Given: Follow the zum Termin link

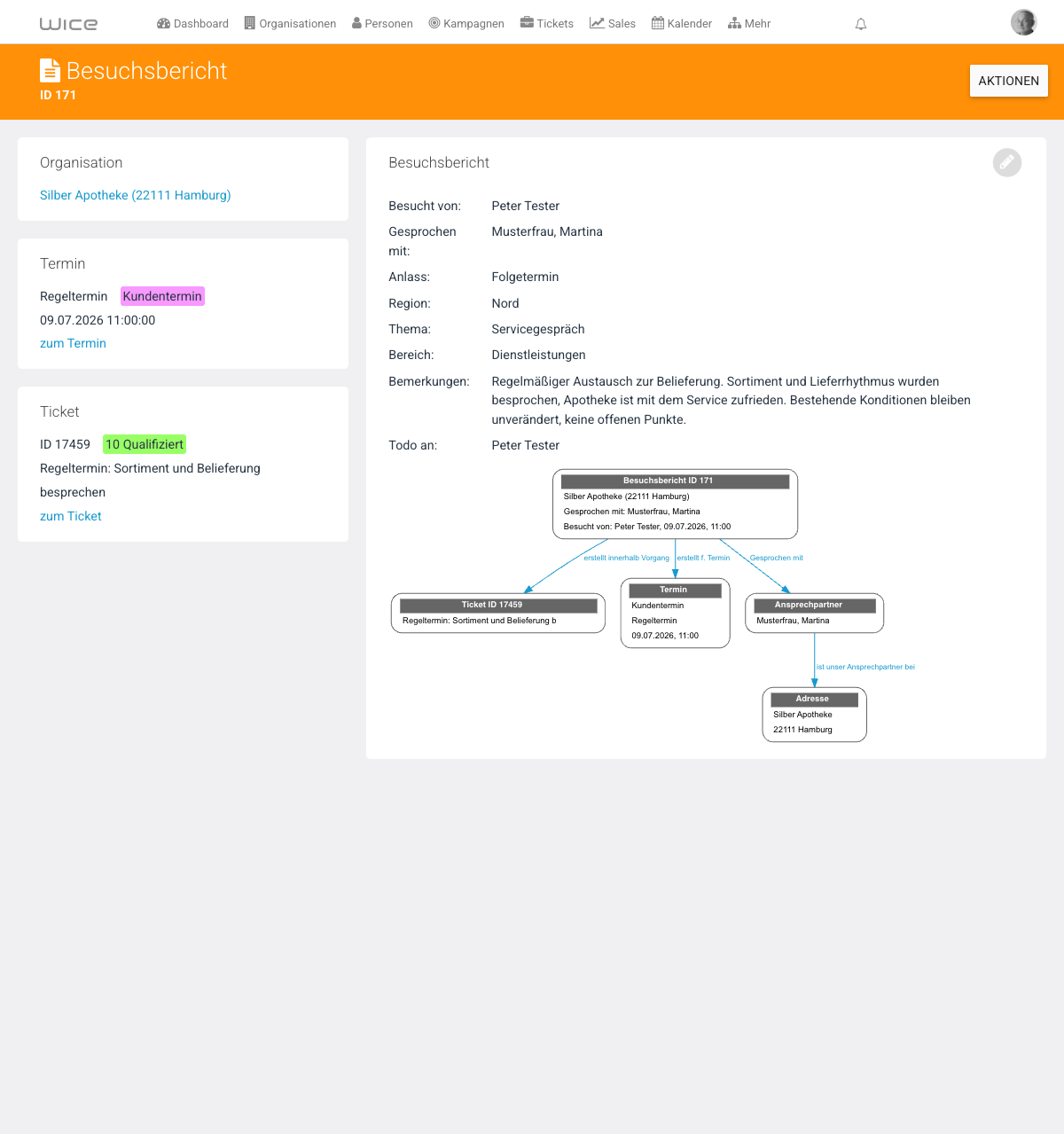Looking at the screenshot, I should pos(73,343).
